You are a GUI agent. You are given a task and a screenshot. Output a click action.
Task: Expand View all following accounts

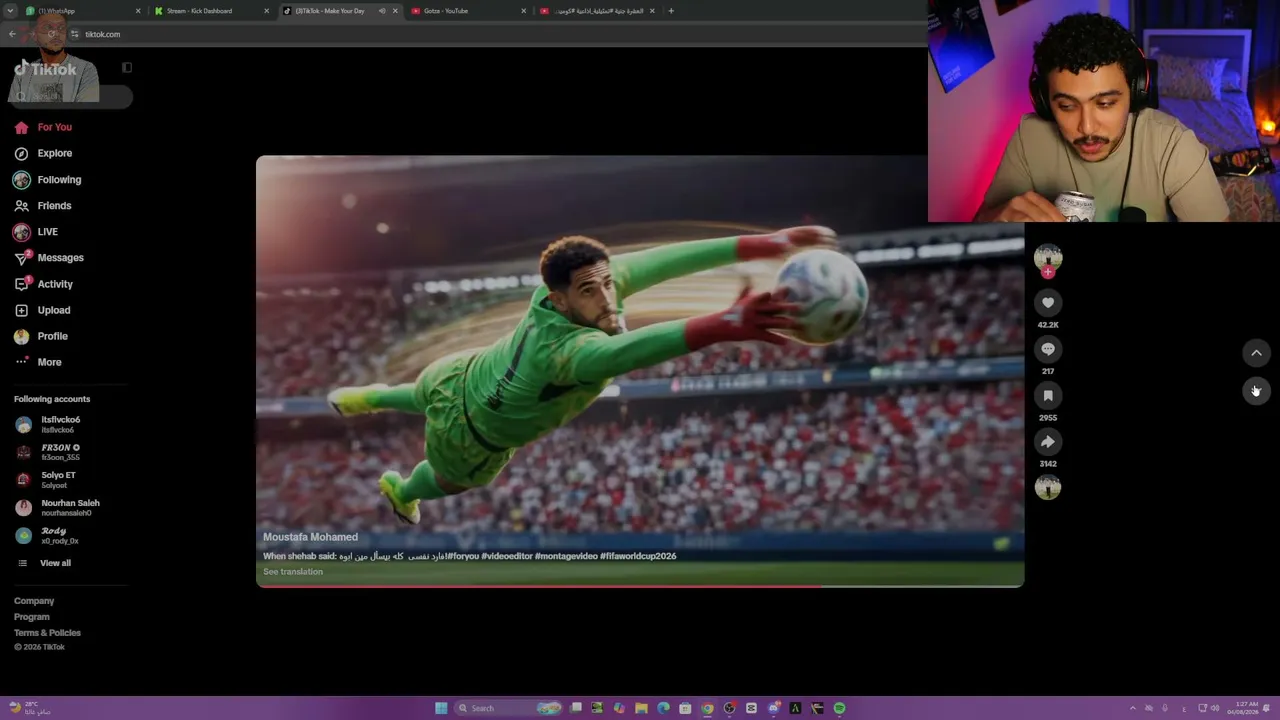[x=44, y=563]
